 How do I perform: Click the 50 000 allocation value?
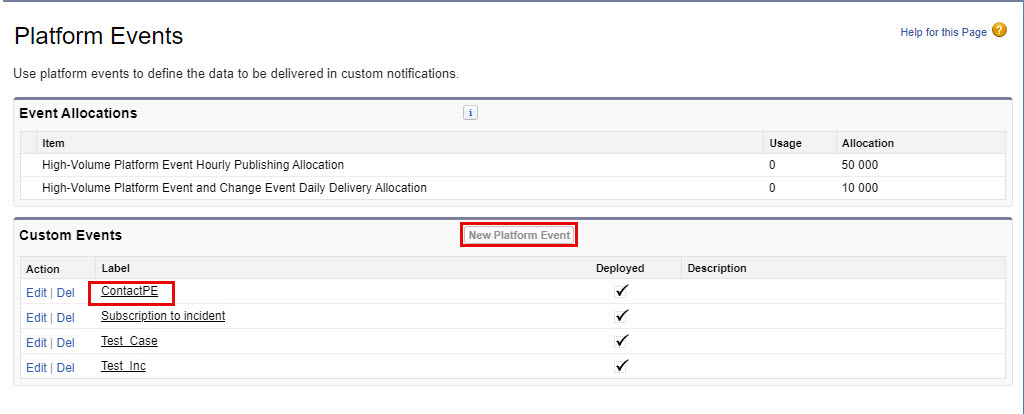click(860, 165)
